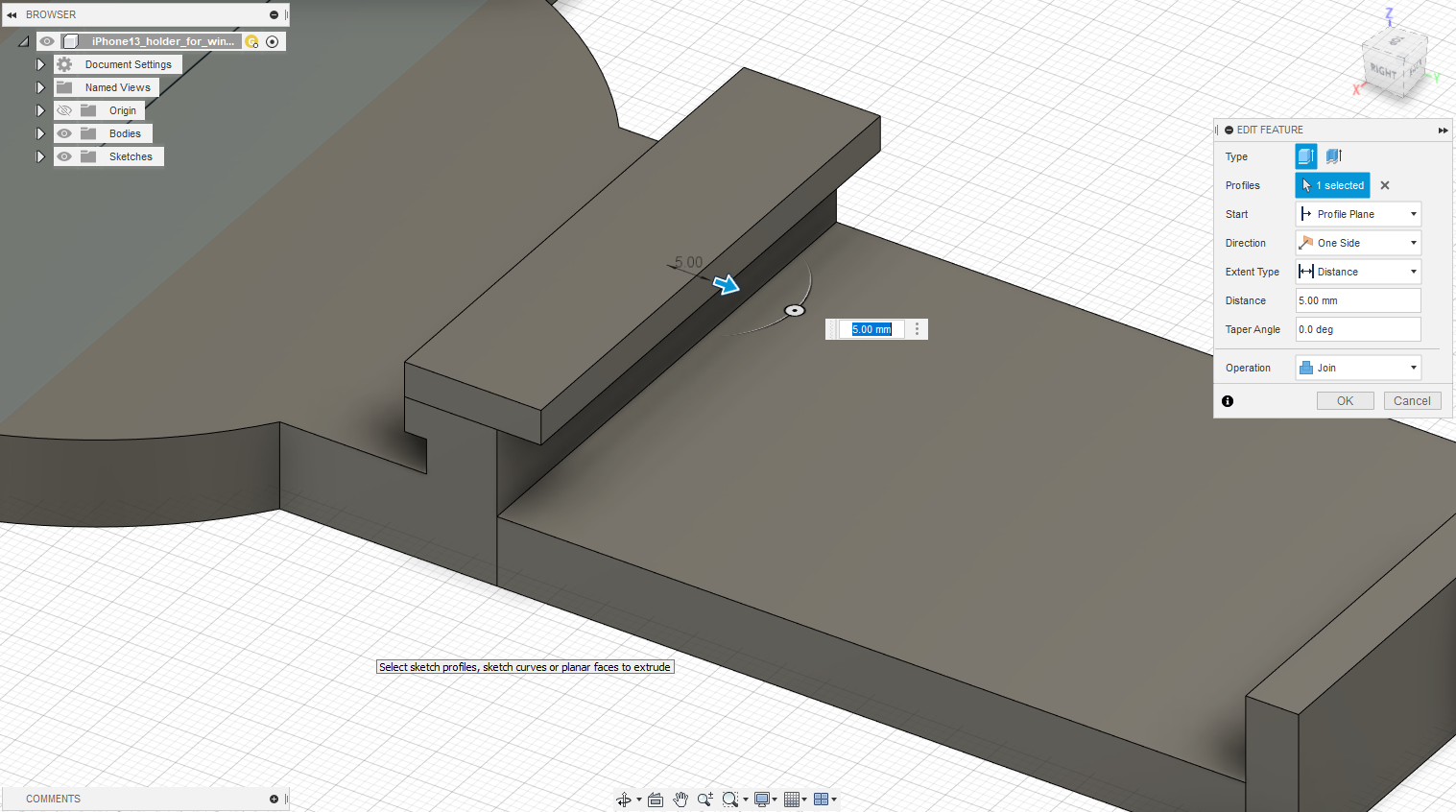Toggle visibility of the root component
Image resolution: width=1456 pixels, height=812 pixels.
47,41
